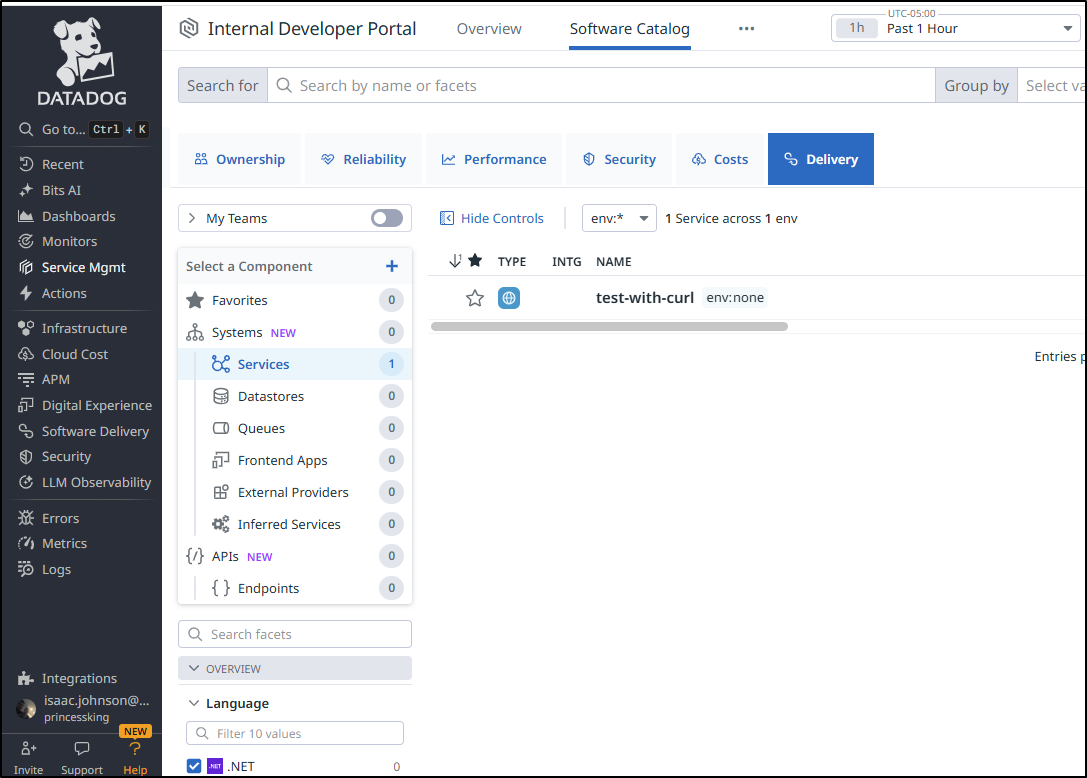Switch to the Reliability view
The width and height of the screenshot is (1087, 778).
[363, 159]
